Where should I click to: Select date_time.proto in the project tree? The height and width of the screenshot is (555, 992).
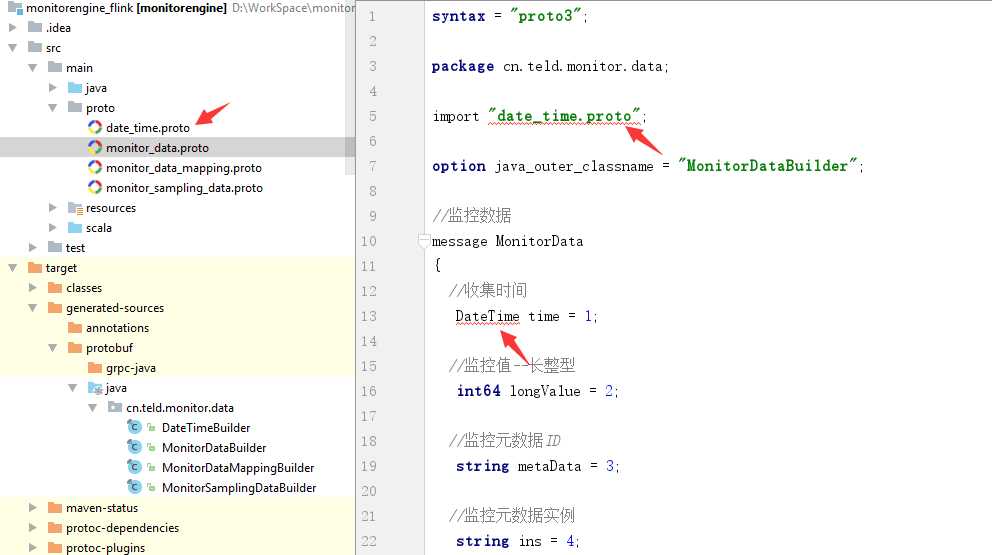pyautogui.click(x=147, y=128)
